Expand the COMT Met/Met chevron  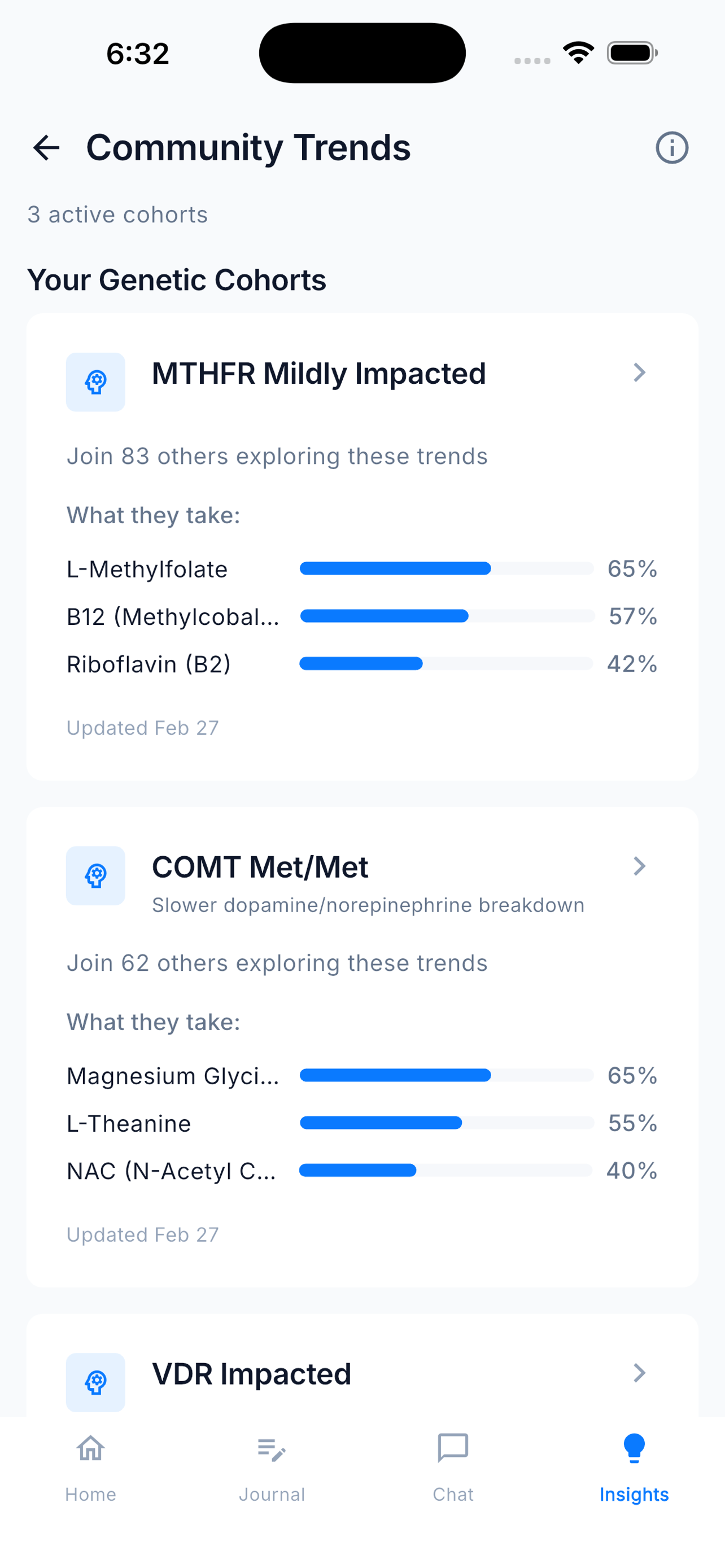pyautogui.click(x=639, y=866)
